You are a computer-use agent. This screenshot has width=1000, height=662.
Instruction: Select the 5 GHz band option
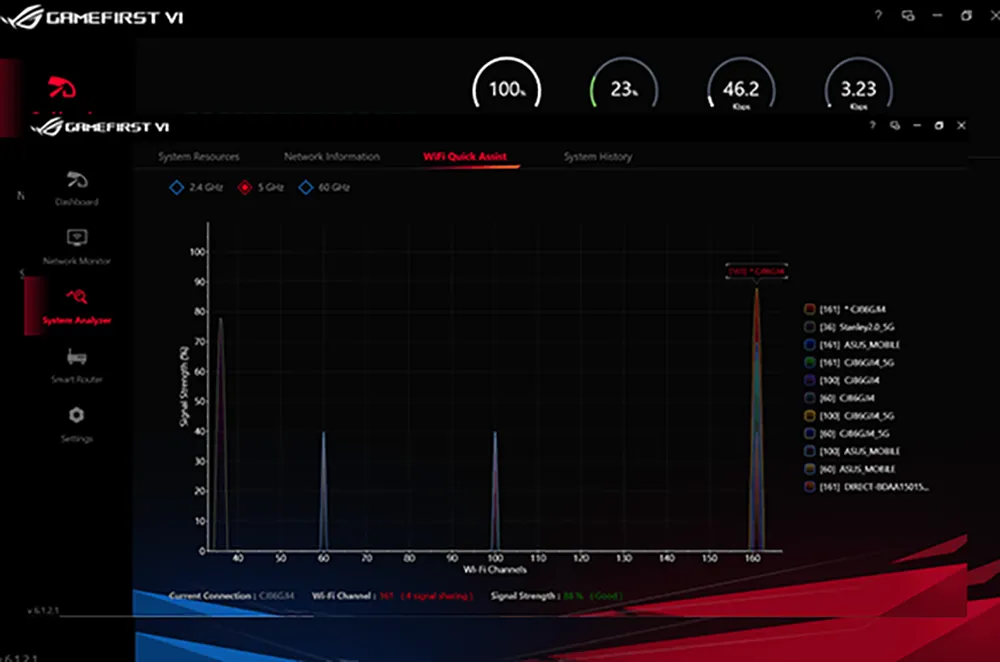(x=243, y=187)
